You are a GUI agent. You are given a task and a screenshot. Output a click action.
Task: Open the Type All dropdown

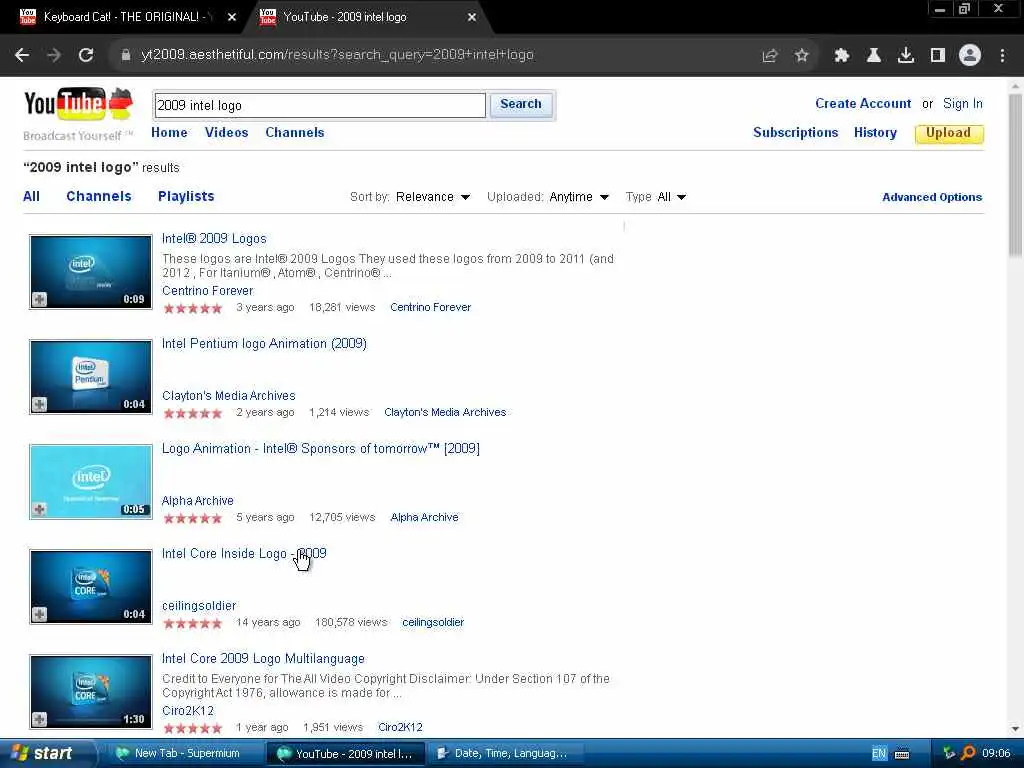672,197
